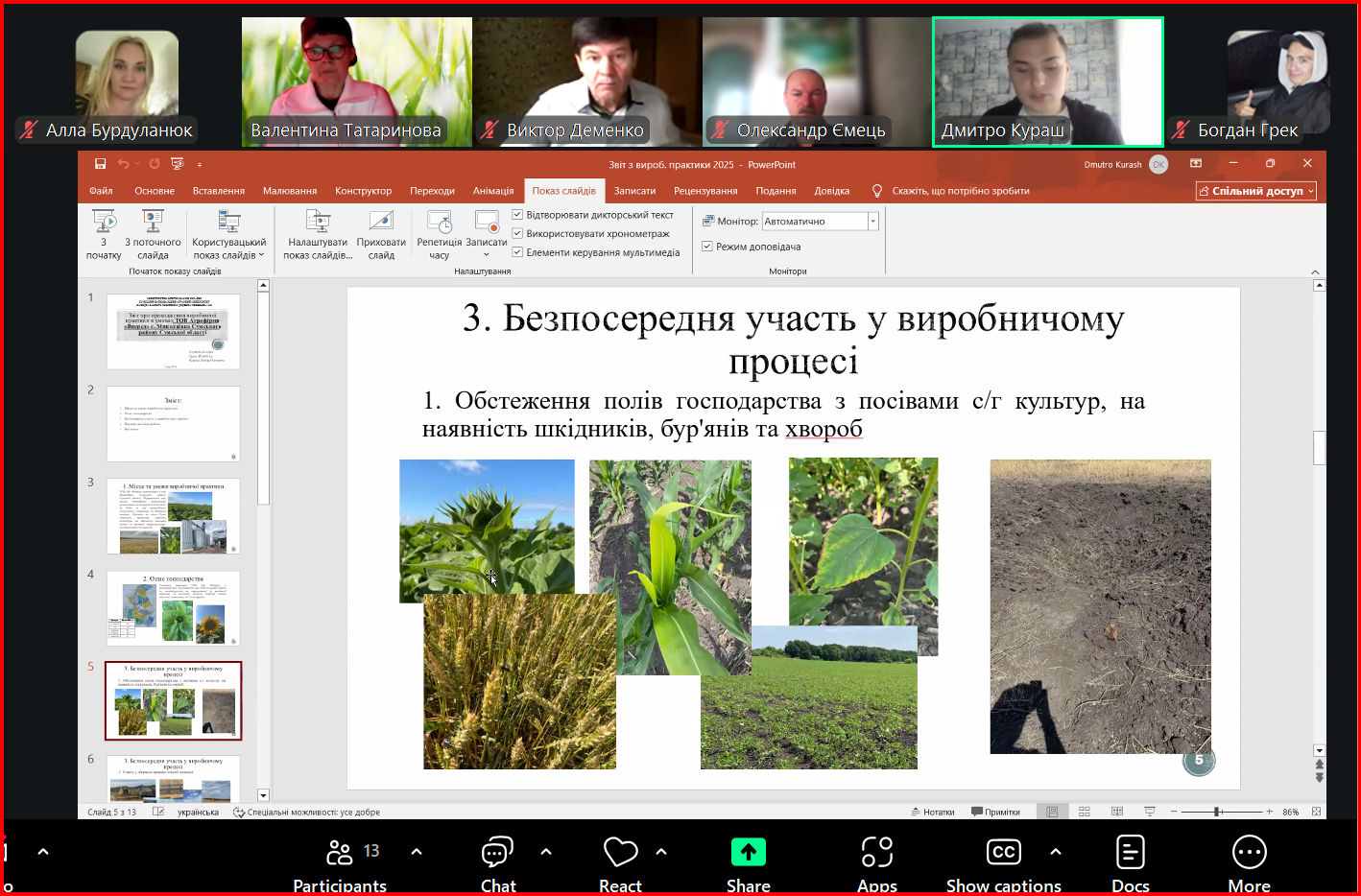
Task: Click the green Share screen icon
Action: click(x=748, y=852)
